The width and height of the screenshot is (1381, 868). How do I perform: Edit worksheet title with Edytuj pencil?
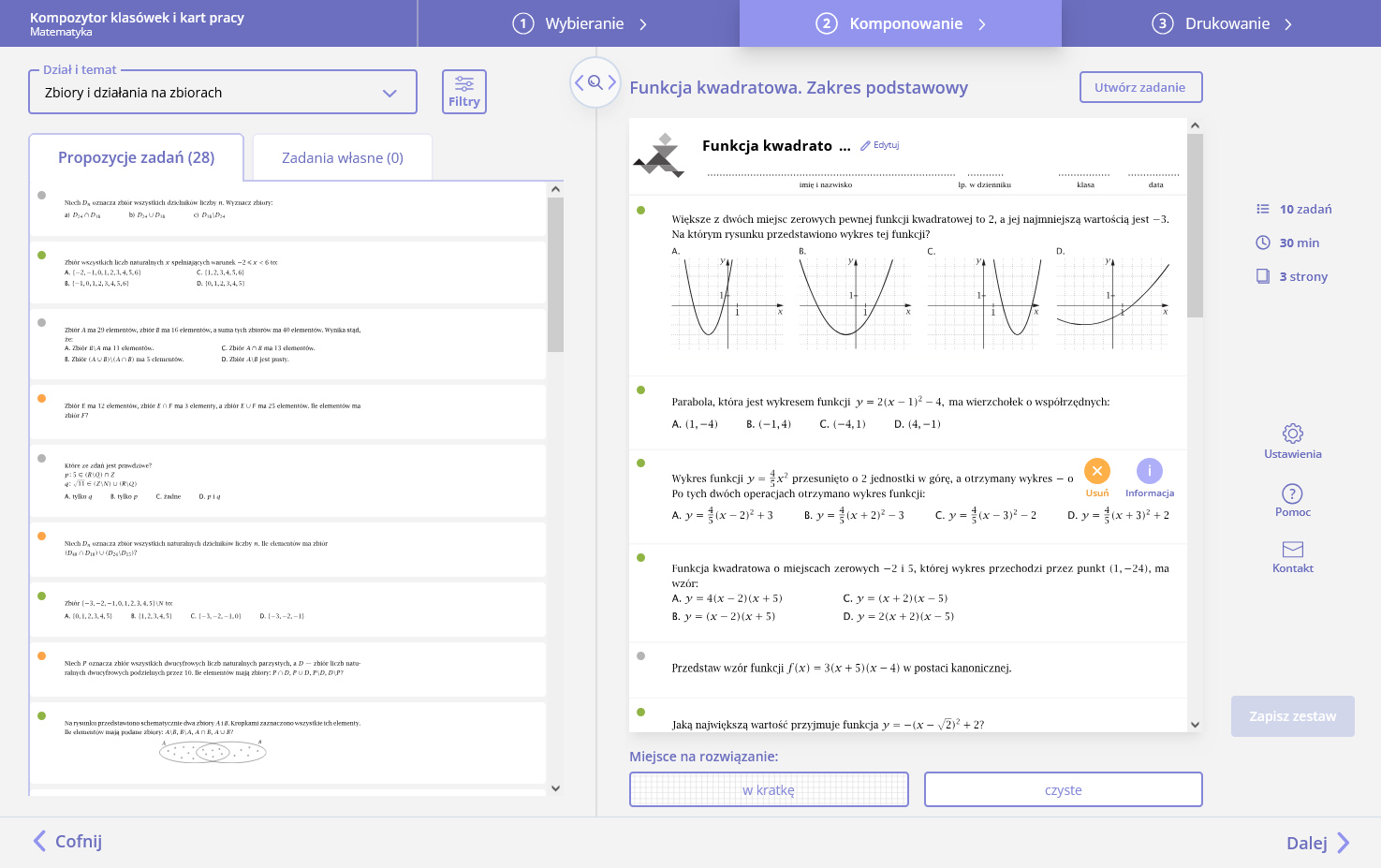[x=880, y=145]
